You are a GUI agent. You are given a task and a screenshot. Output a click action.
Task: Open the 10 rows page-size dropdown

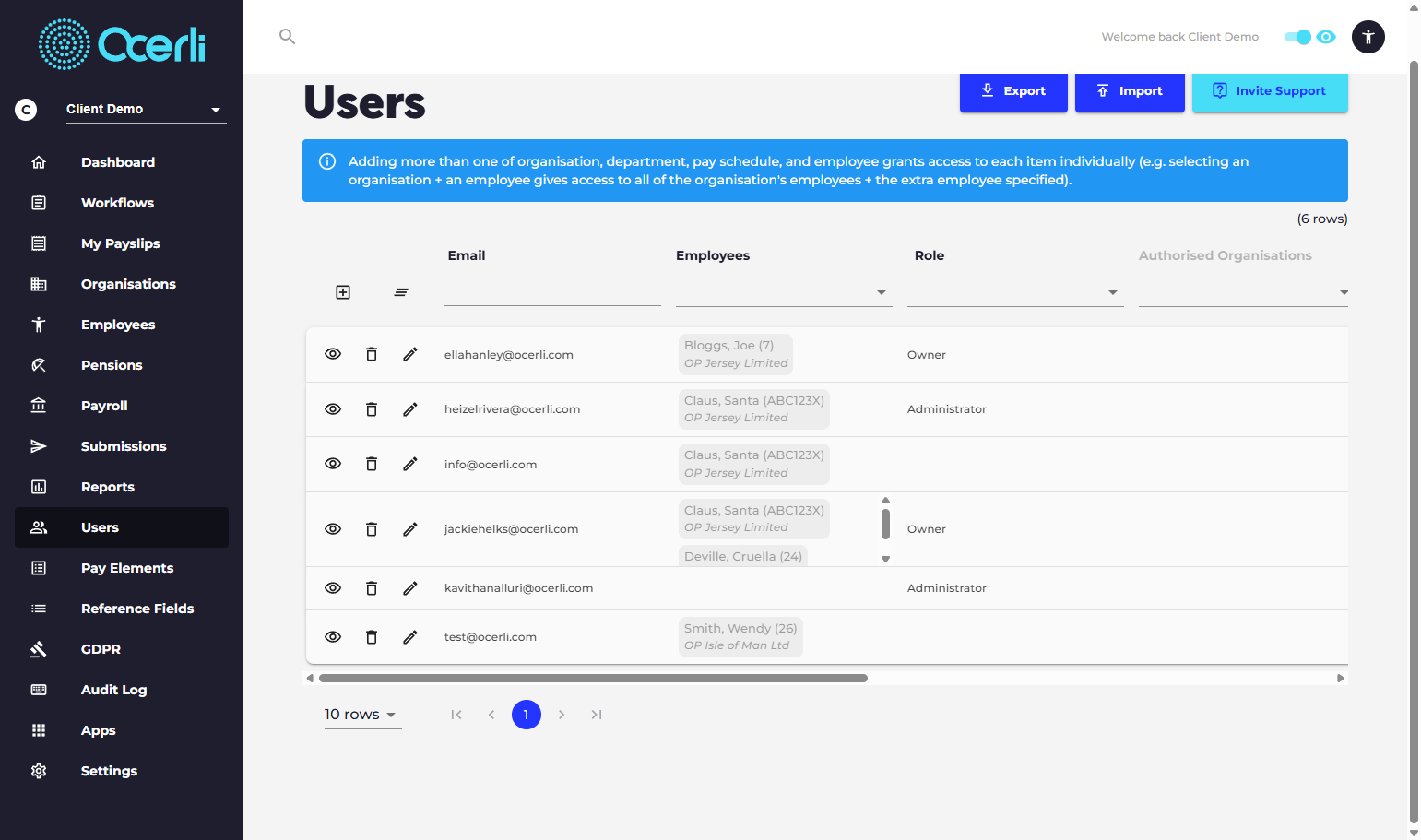click(362, 715)
